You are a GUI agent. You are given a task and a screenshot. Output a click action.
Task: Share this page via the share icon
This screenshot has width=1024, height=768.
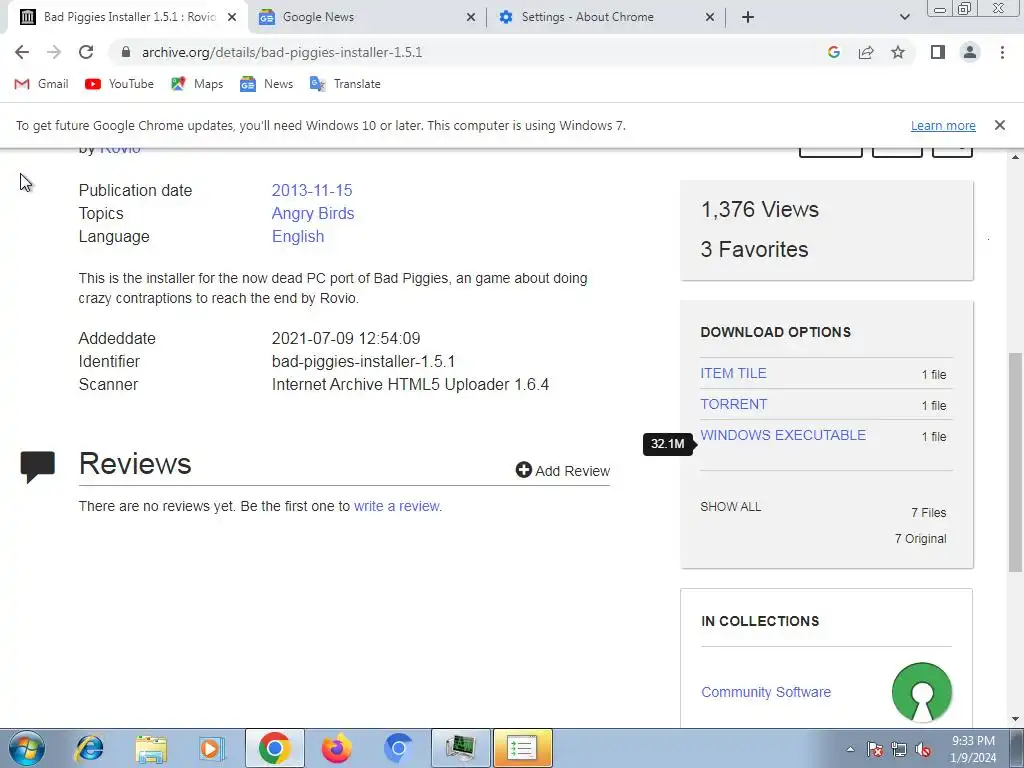866,52
